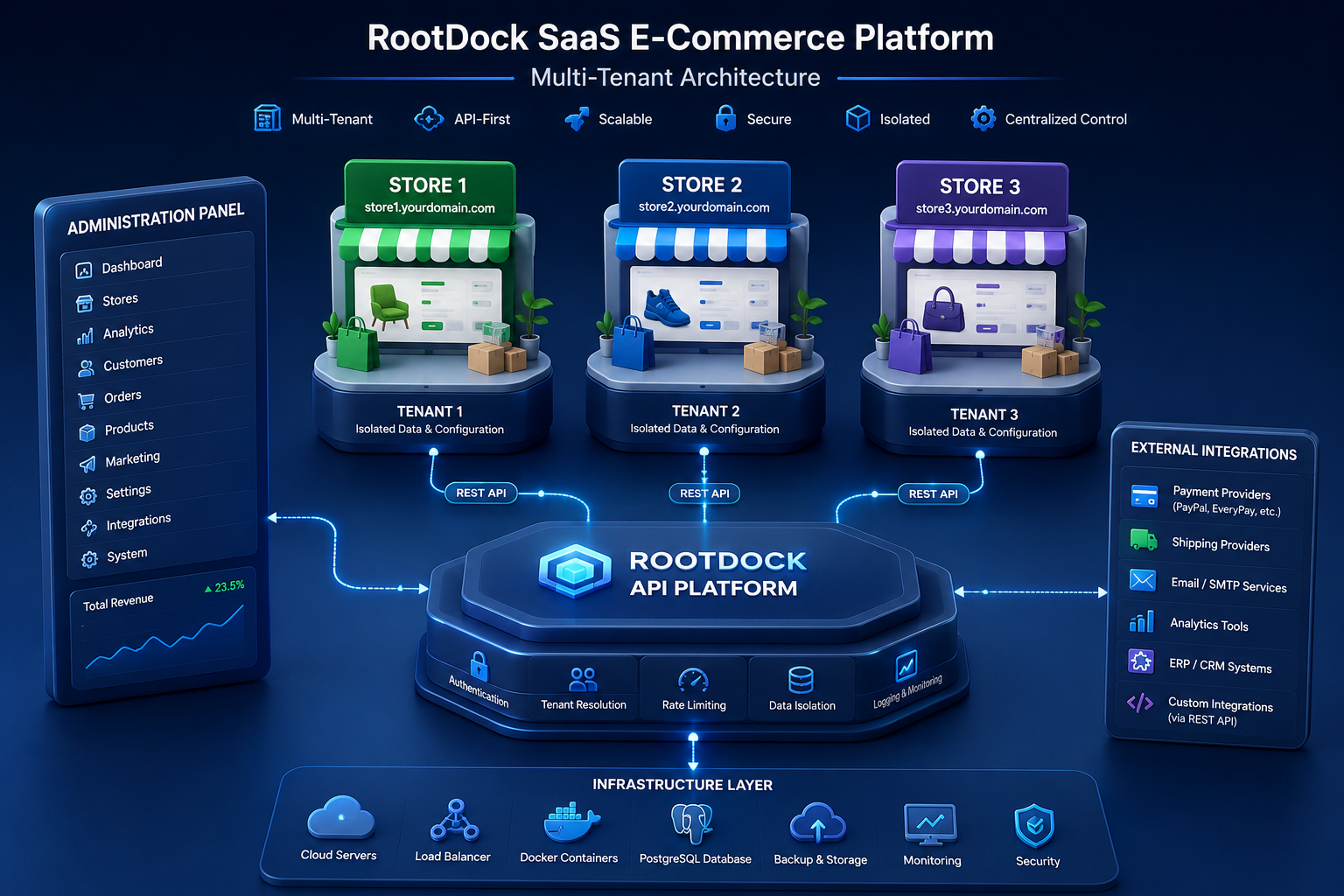The height and width of the screenshot is (896, 1344).
Task: Click the Isolated cube icon
Action: 857,118
